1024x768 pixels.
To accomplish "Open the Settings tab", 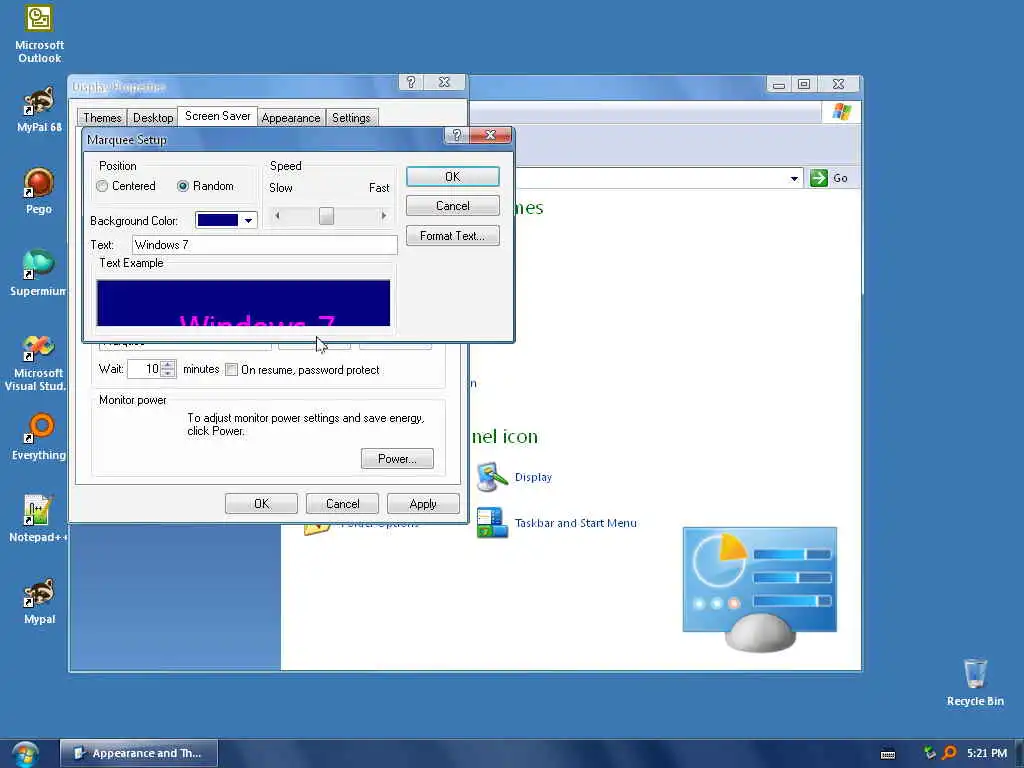I will pyautogui.click(x=351, y=118).
